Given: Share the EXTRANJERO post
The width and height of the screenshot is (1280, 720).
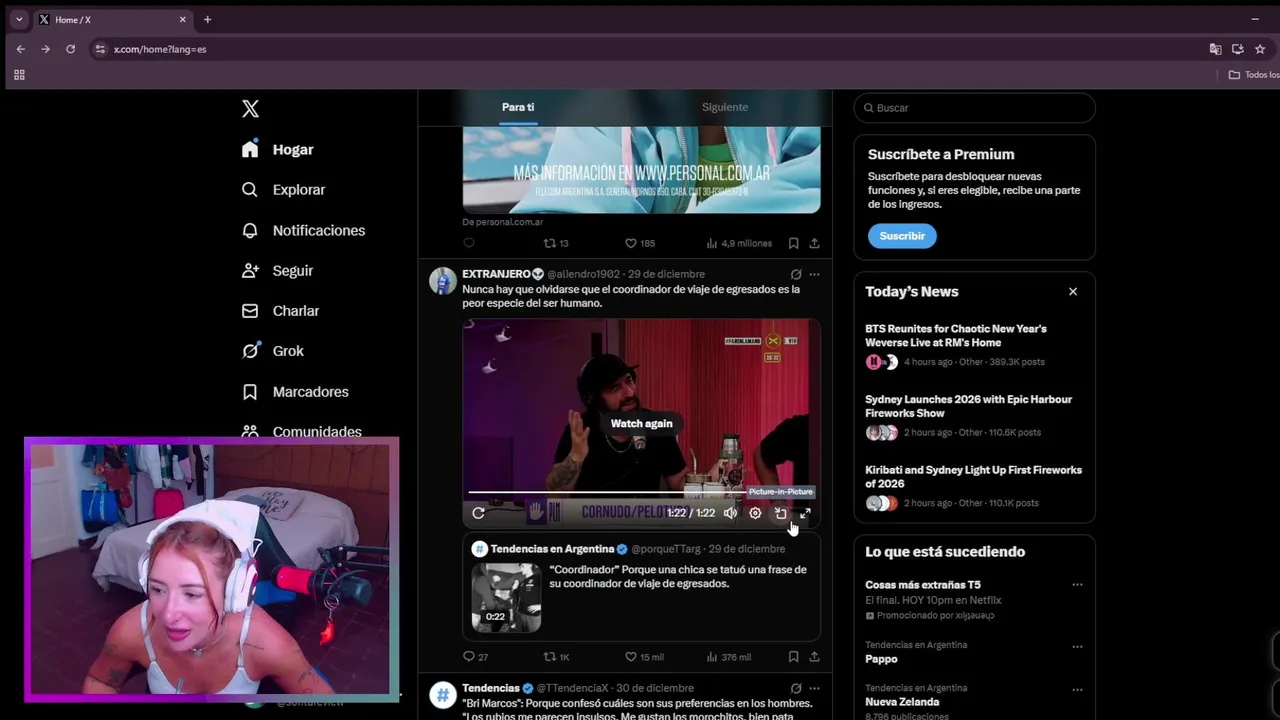Looking at the screenshot, I should point(814,657).
